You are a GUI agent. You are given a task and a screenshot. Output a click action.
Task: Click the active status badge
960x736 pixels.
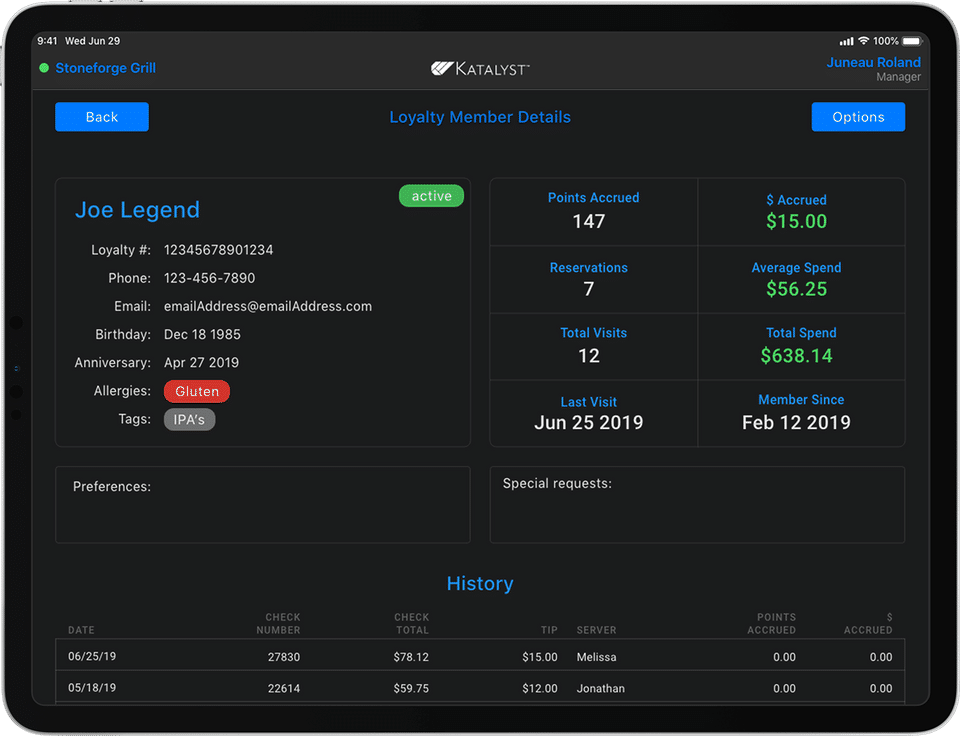tap(431, 196)
